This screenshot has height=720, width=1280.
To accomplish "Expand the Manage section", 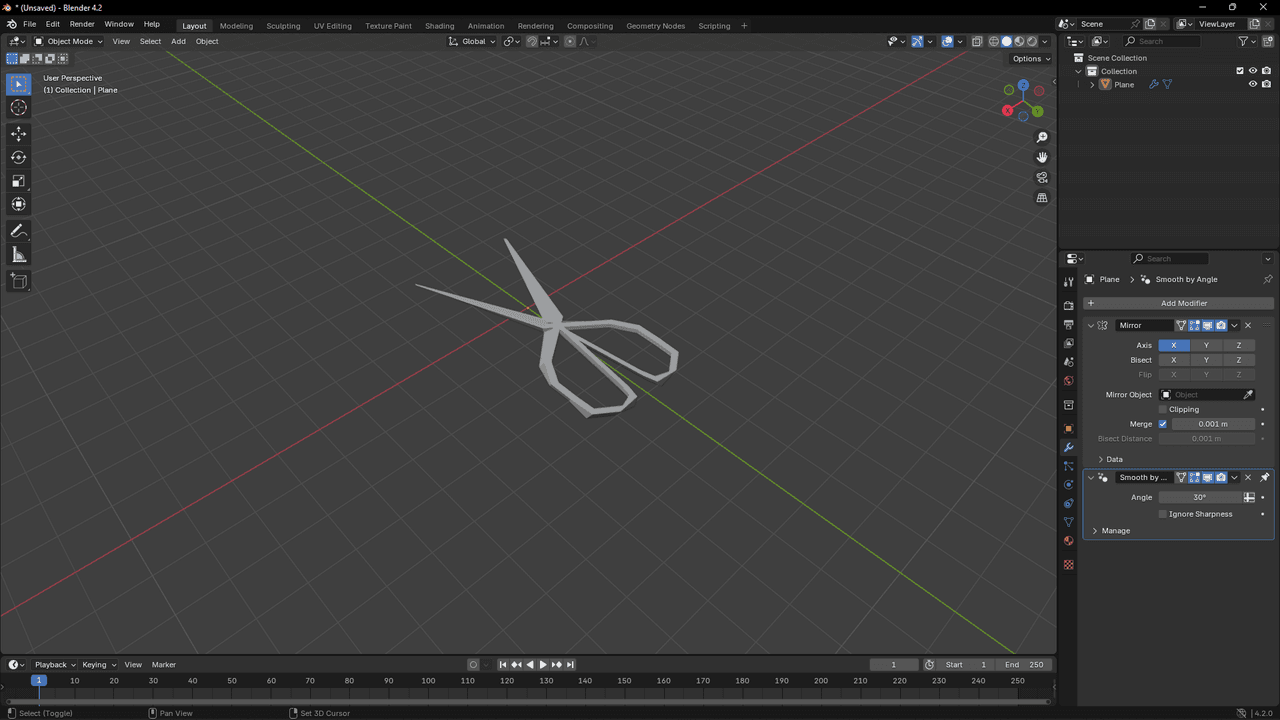I will (1115, 531).
